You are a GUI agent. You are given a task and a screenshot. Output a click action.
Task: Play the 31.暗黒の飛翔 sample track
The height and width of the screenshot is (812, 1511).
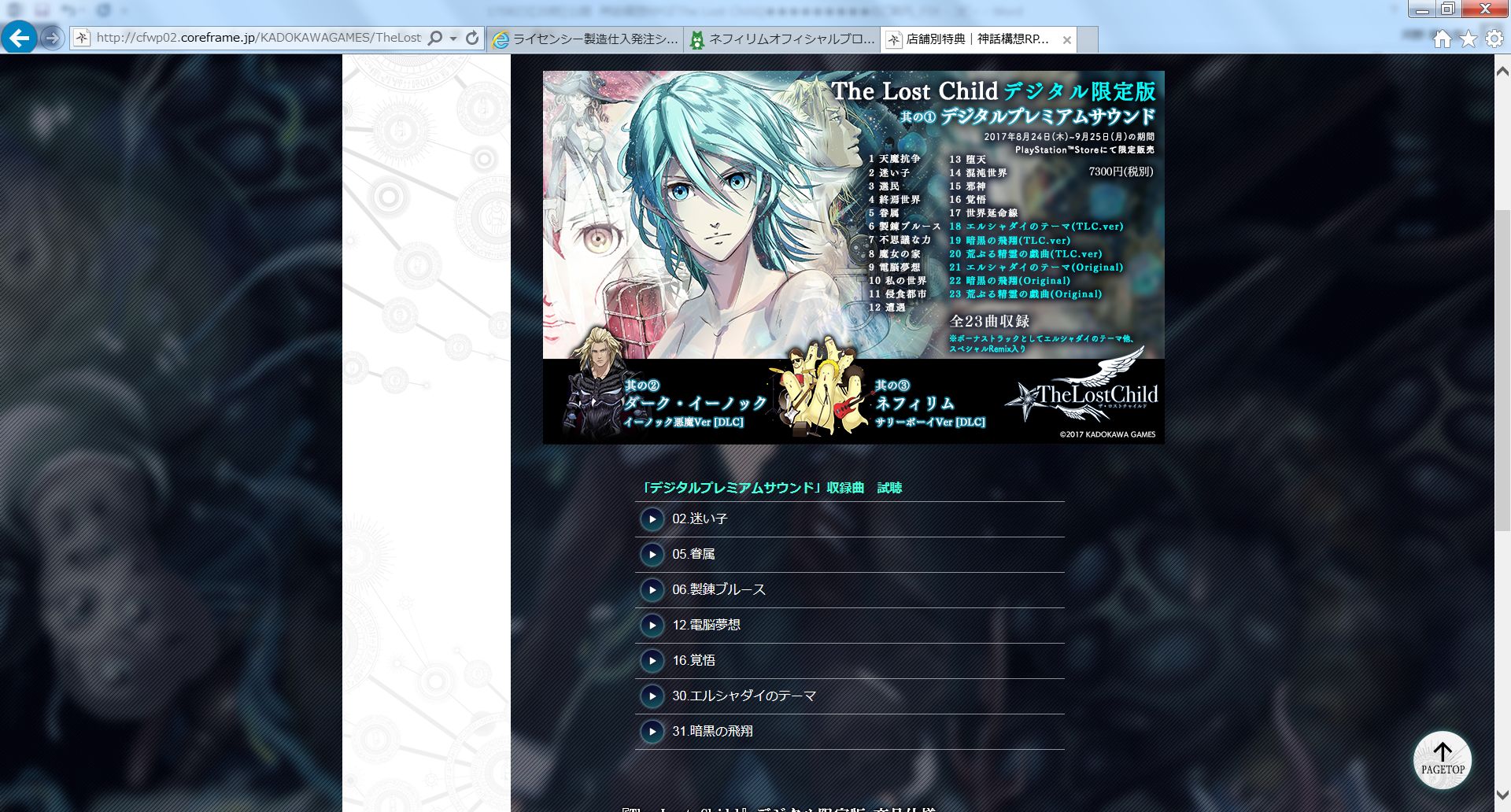[x=652, y=732]
